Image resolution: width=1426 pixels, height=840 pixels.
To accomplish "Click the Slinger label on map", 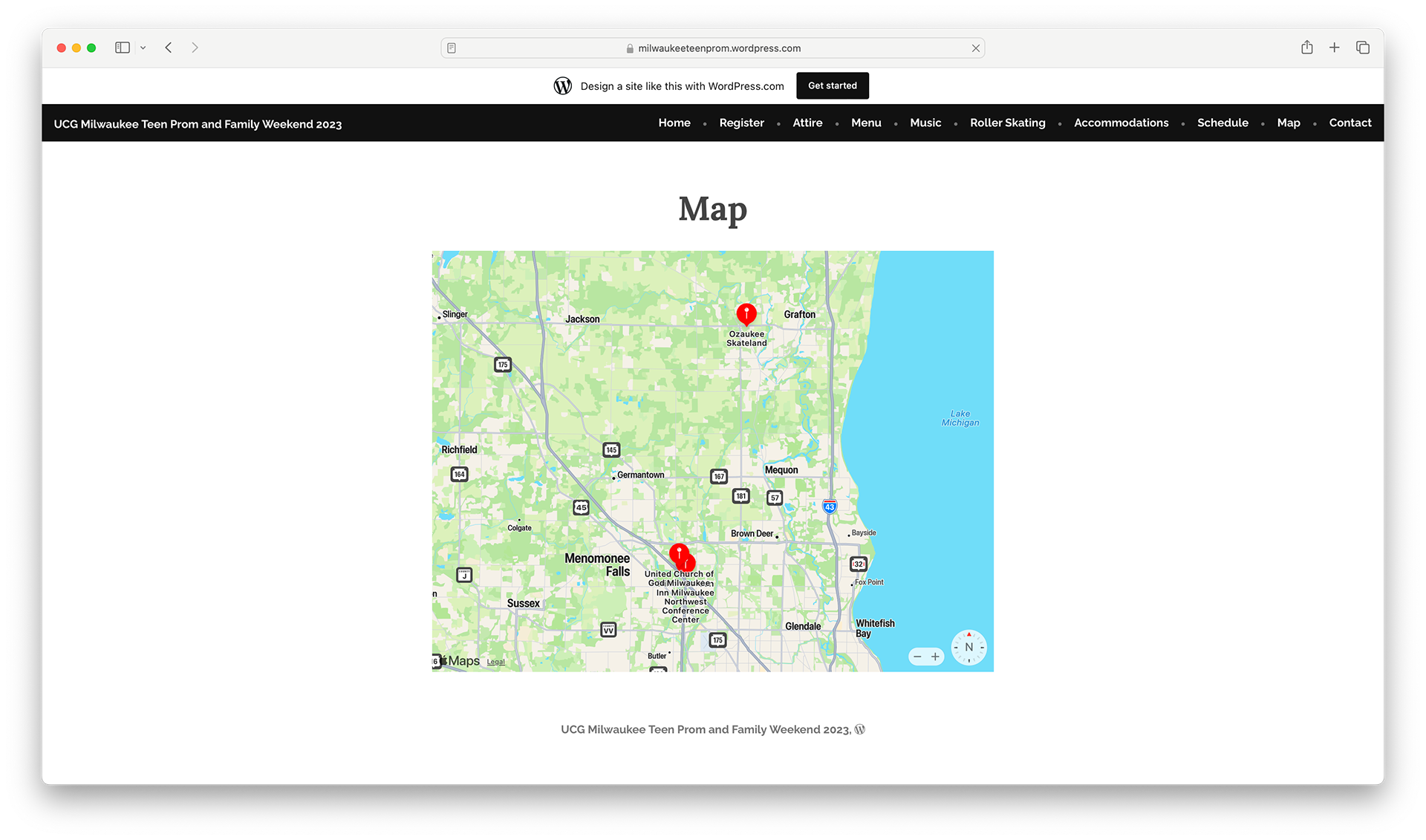I will 455,314.
